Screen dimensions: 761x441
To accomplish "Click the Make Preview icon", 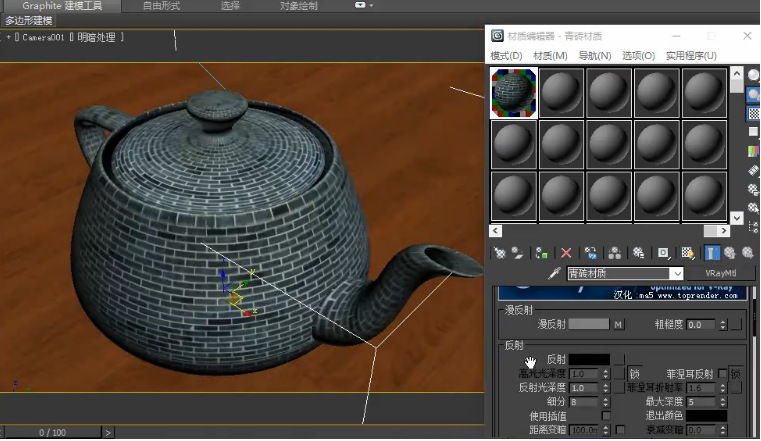I will coord(753,170).
